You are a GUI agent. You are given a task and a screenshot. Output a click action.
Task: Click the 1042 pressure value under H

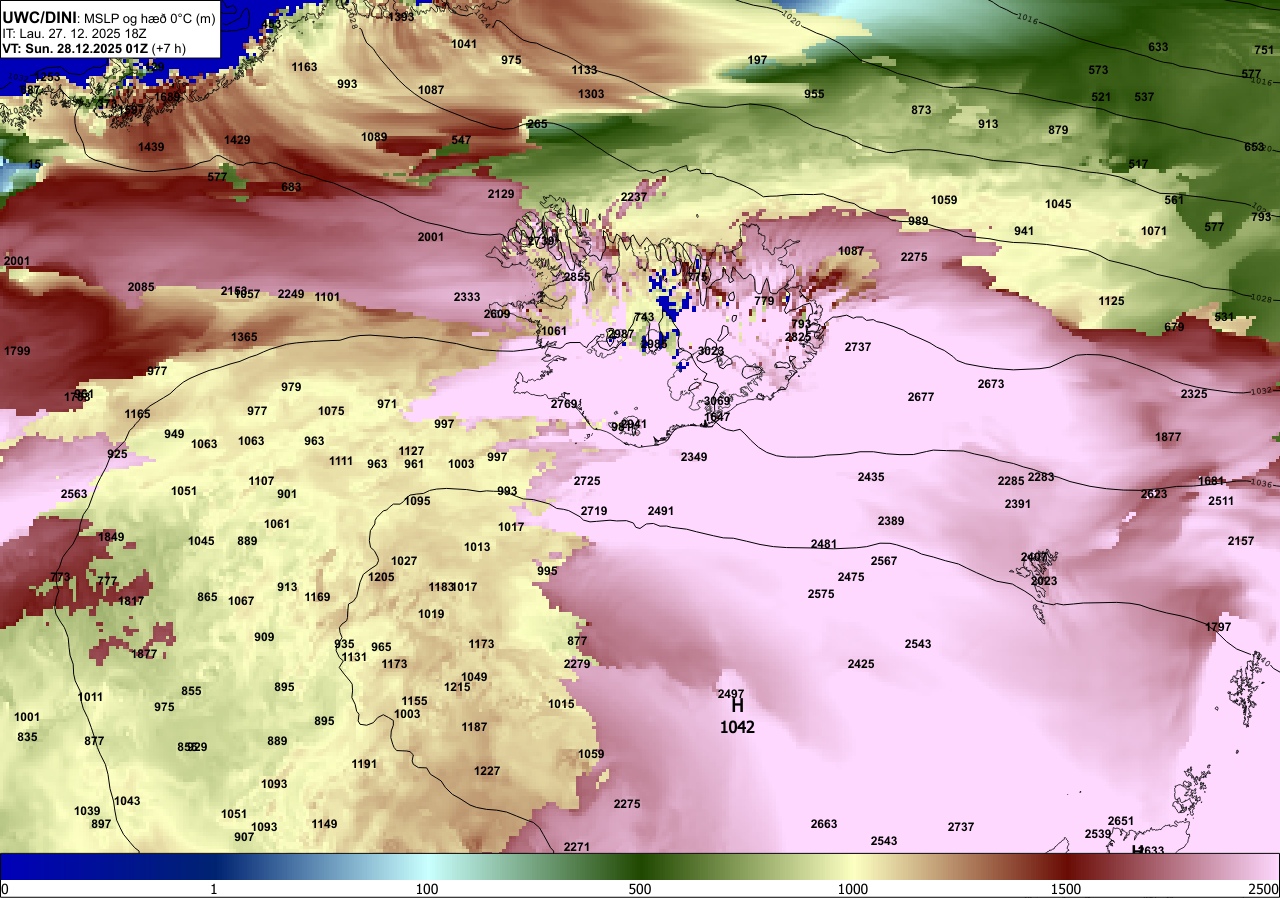737,727
